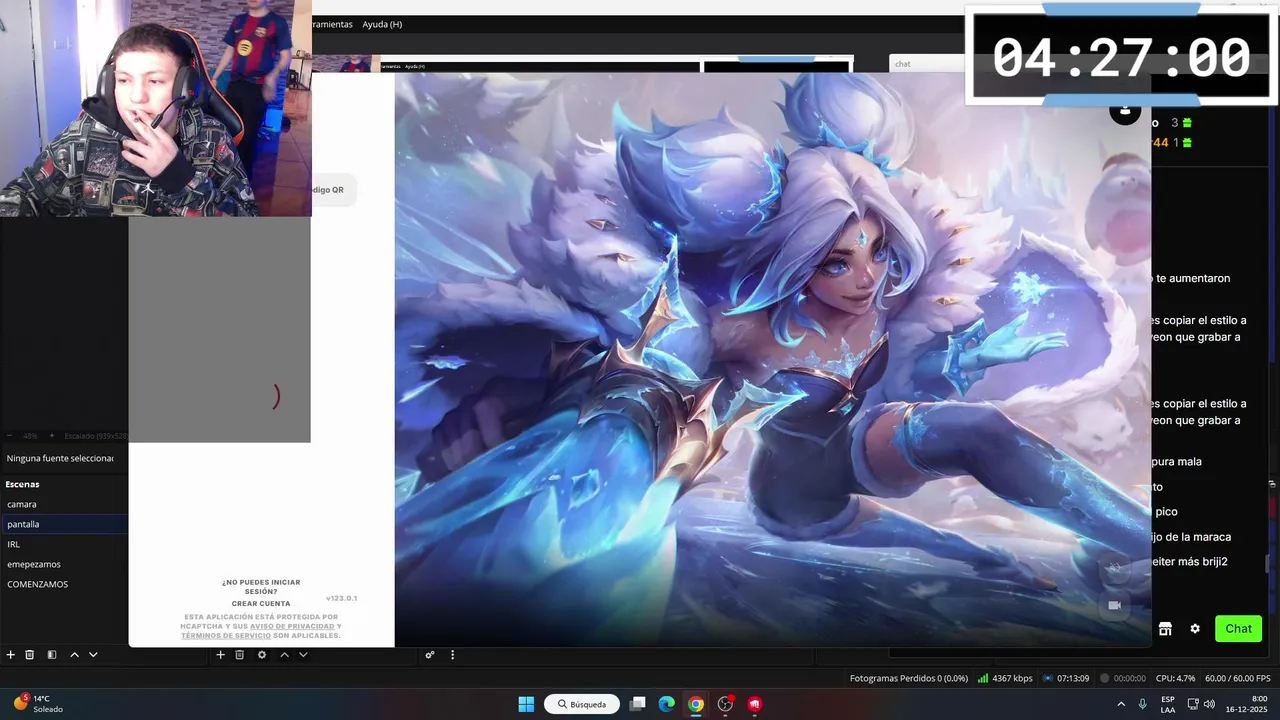Image resolution: width=1280 pixels, height=720 pixels.
Task: Open audio mixer three-dot menu
Action: (452, 654)
